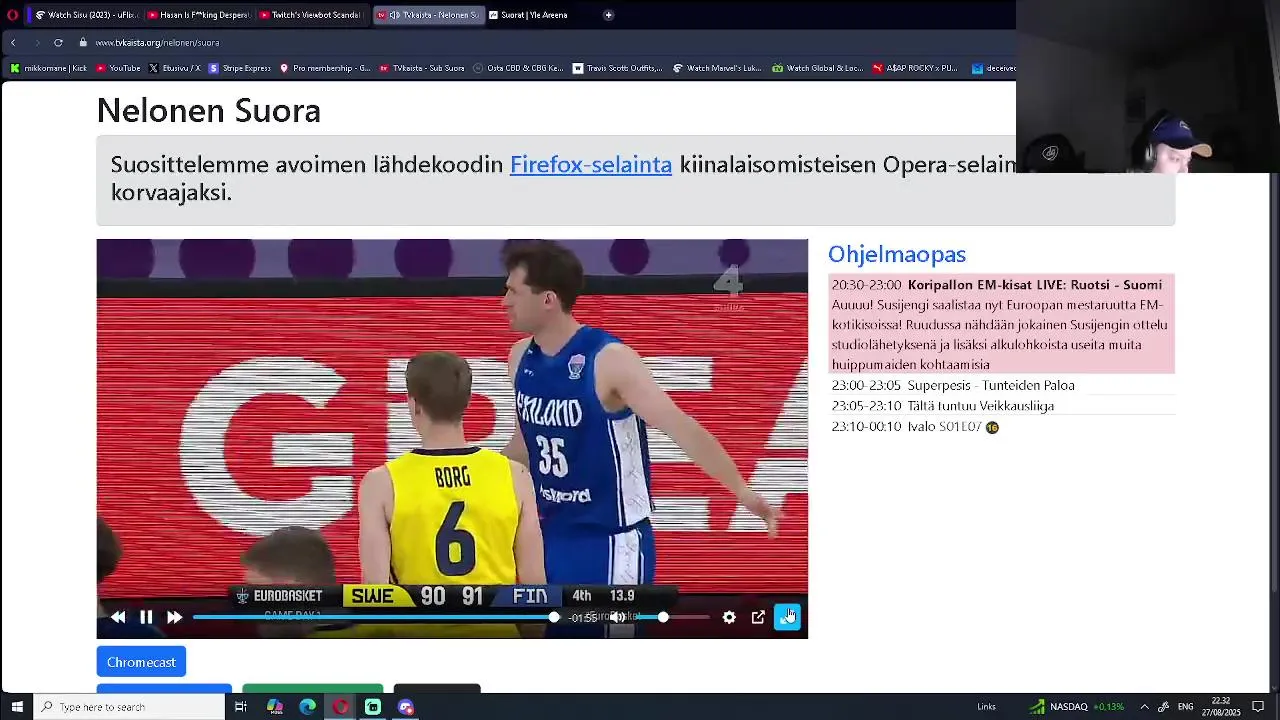Select Koripallon EM-kisat LIVE program entry
The height and width of the screenshot is (720, 1280).
click(1001, 324)
